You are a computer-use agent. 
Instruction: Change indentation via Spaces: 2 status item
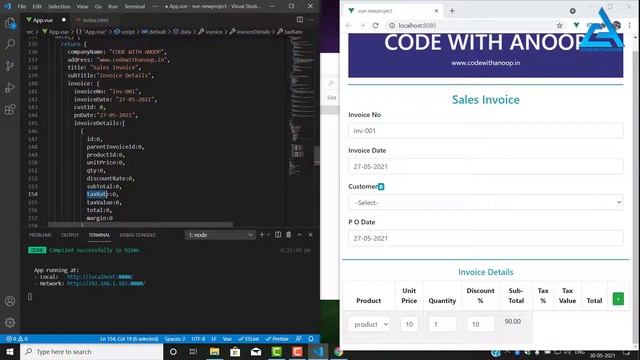tap(175, 339)
